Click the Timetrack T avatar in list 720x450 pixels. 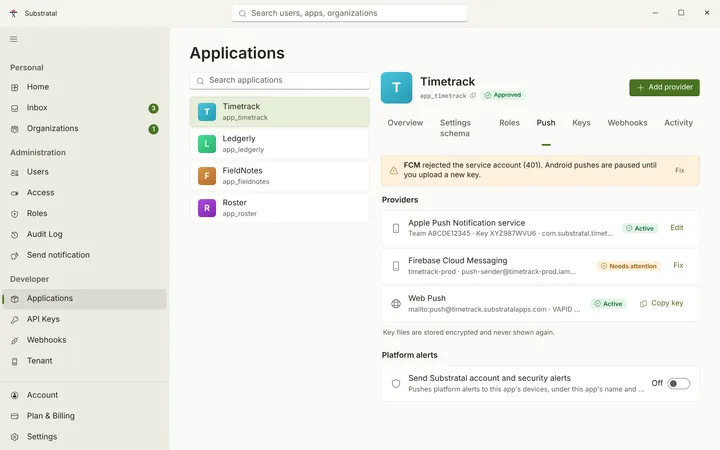207,112
